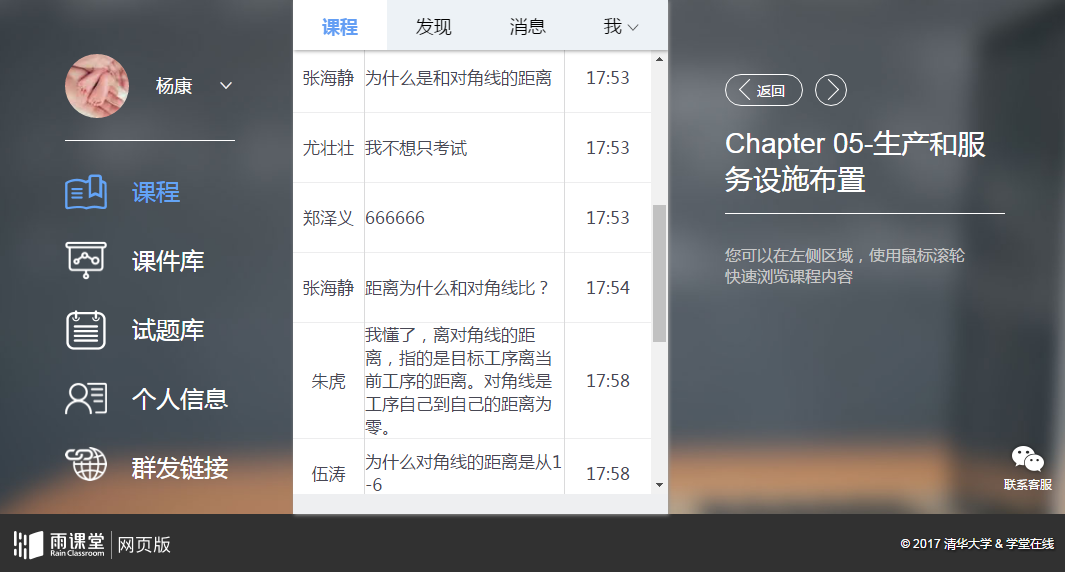The width and height of the screenshot is (1065, 572).
Task: Switch to the 发现 tab
Action: [x=434, y=27]
